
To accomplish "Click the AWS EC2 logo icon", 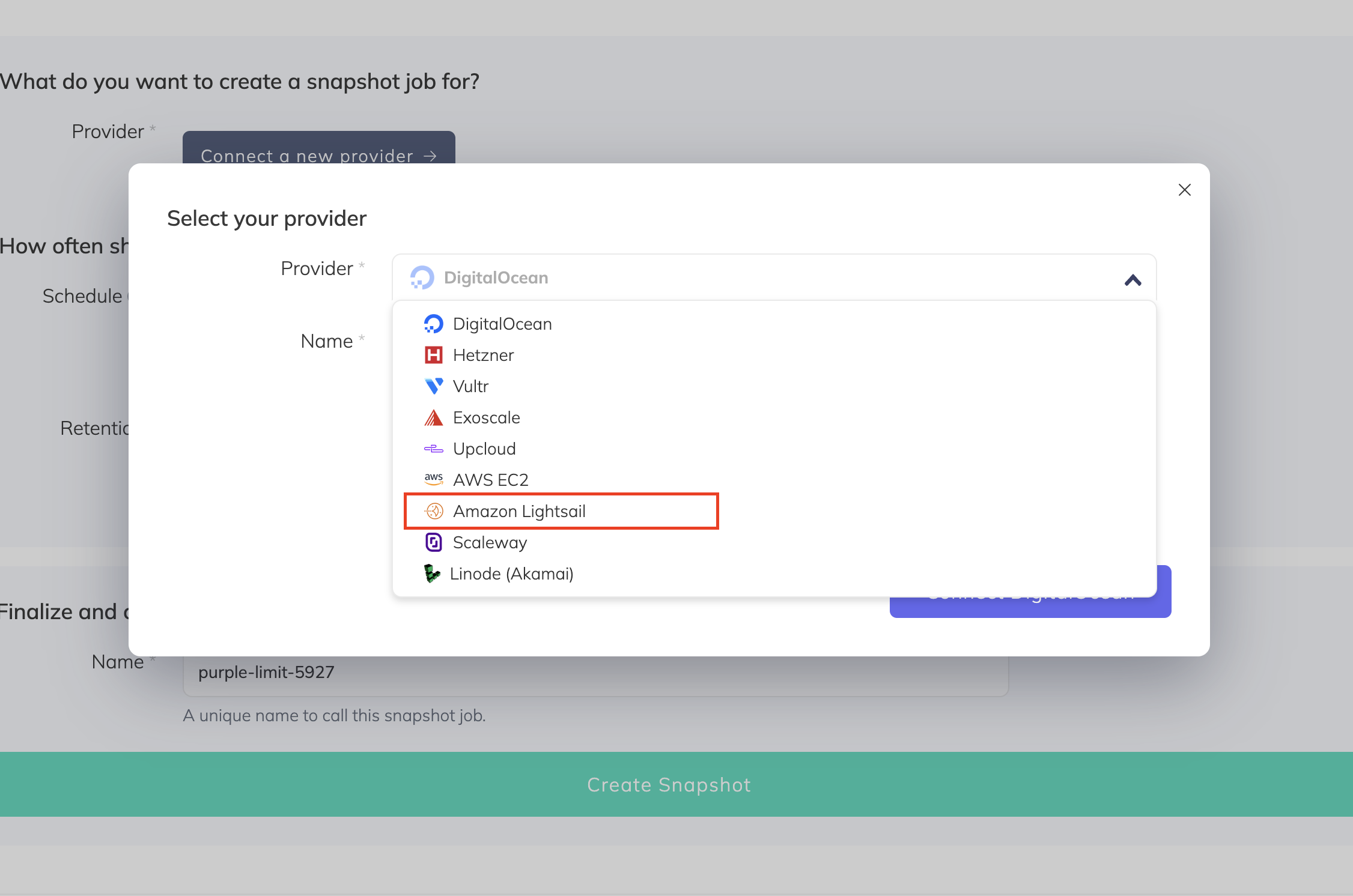I will click(433, 479).
